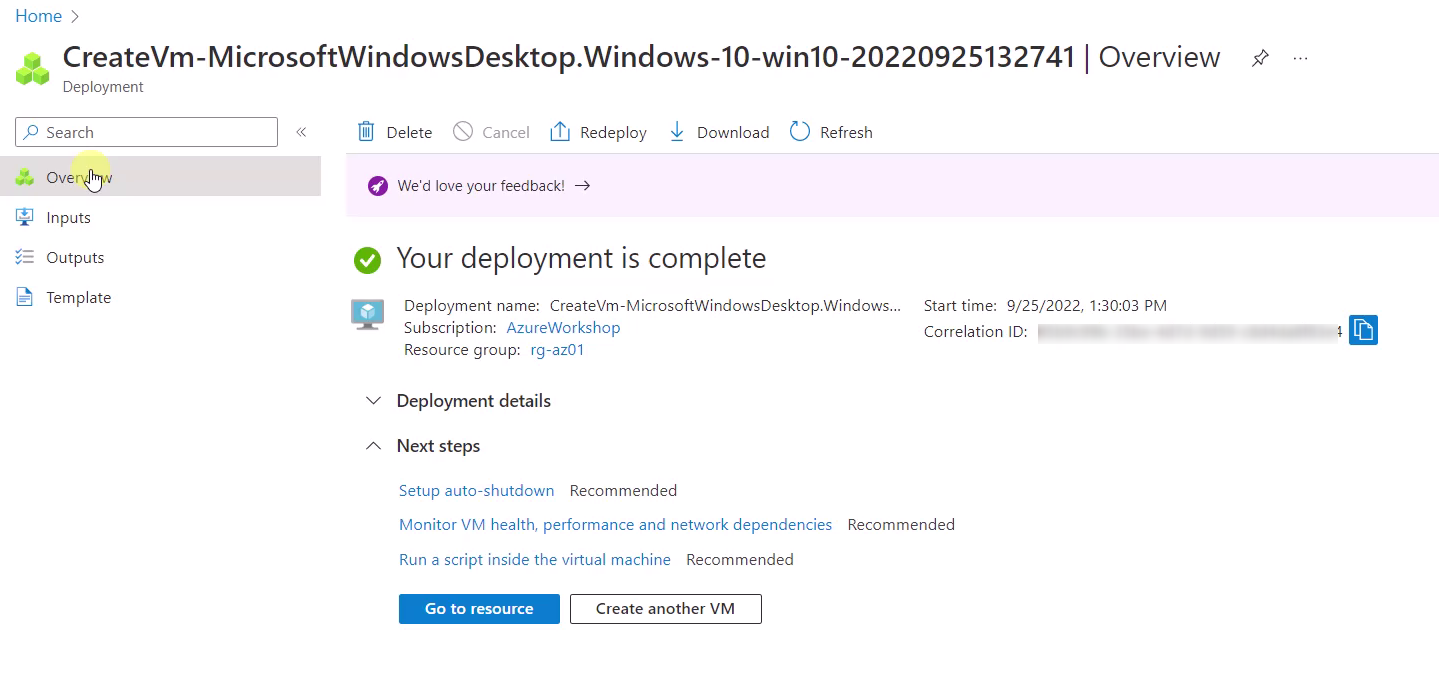Click the Cancel circle-slash icon
Viewport: 1439px width, 680px height.
coord(463,132)
